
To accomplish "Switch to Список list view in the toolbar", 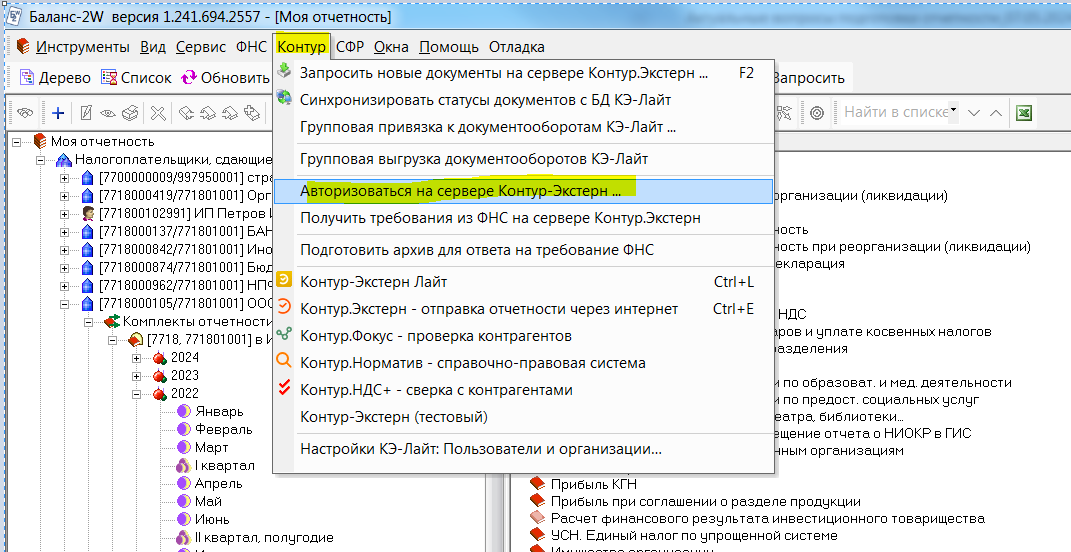I will [136, 78].
